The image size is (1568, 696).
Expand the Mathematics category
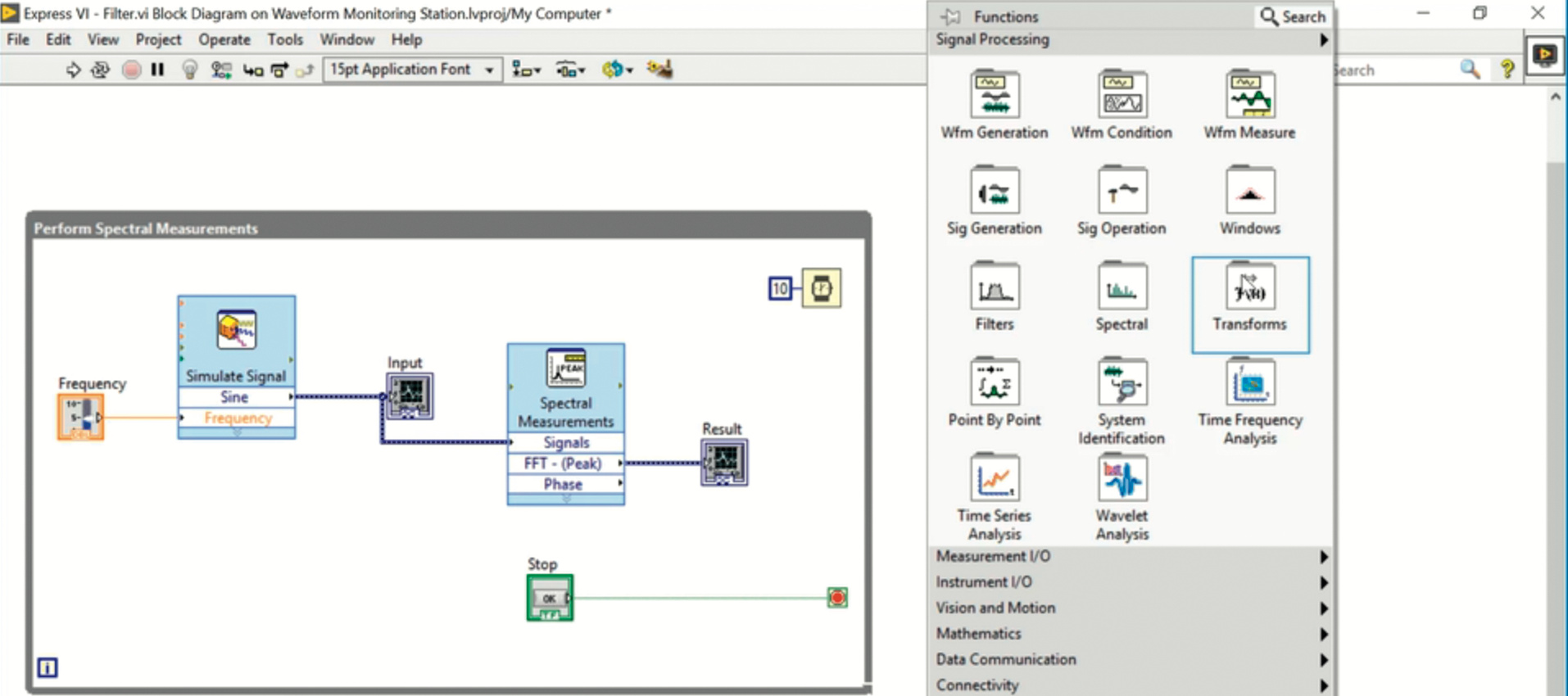tap(1131, 634)
